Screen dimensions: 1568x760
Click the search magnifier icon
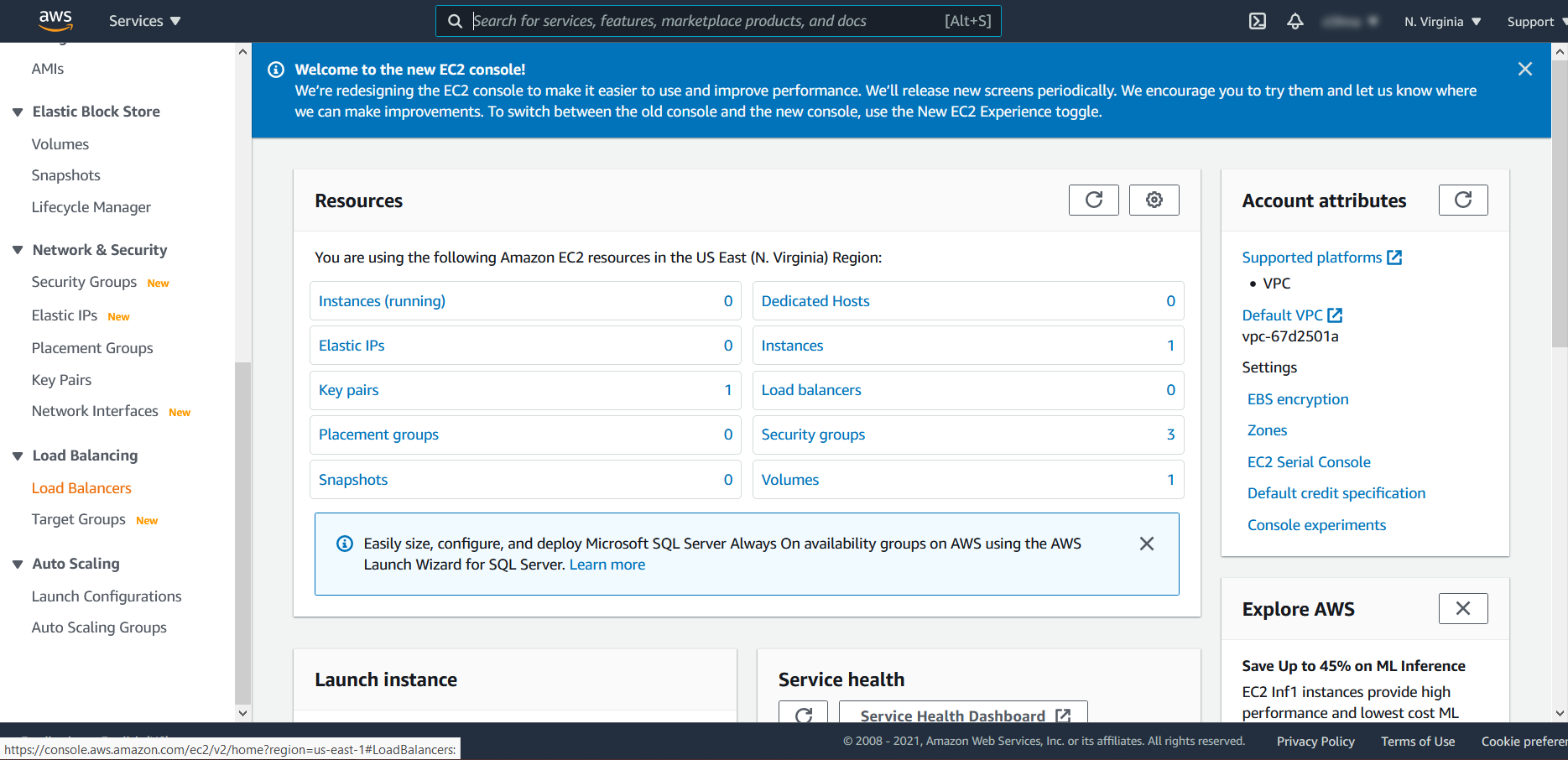tap(455, 21)
